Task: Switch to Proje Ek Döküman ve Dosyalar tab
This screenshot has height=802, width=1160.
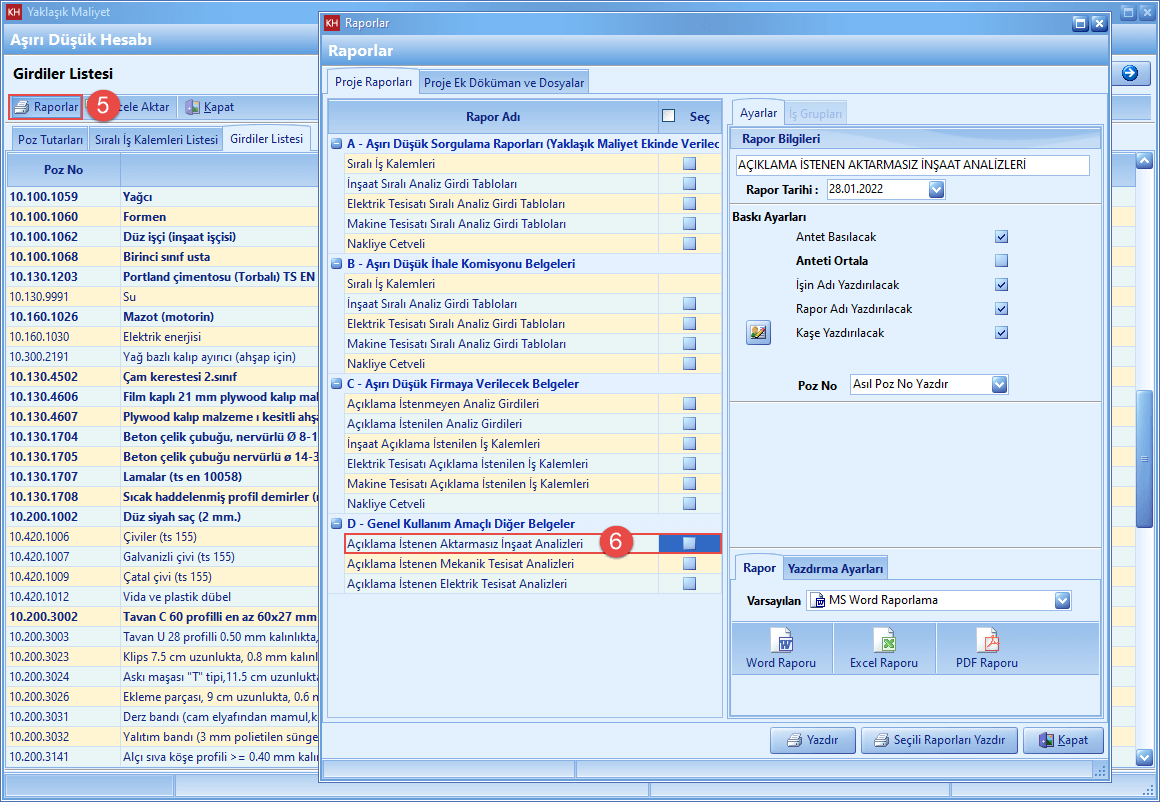Action: click(504, 83)
